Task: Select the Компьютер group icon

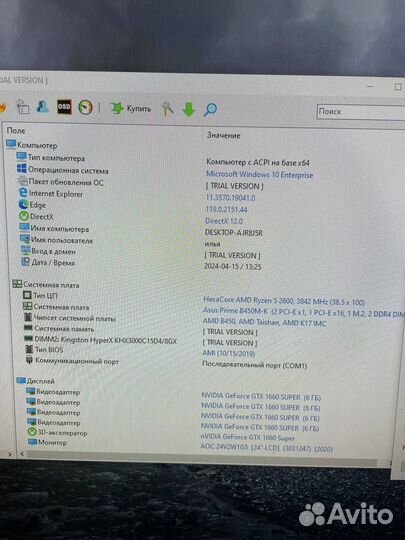Action: [x=11, y=144]
